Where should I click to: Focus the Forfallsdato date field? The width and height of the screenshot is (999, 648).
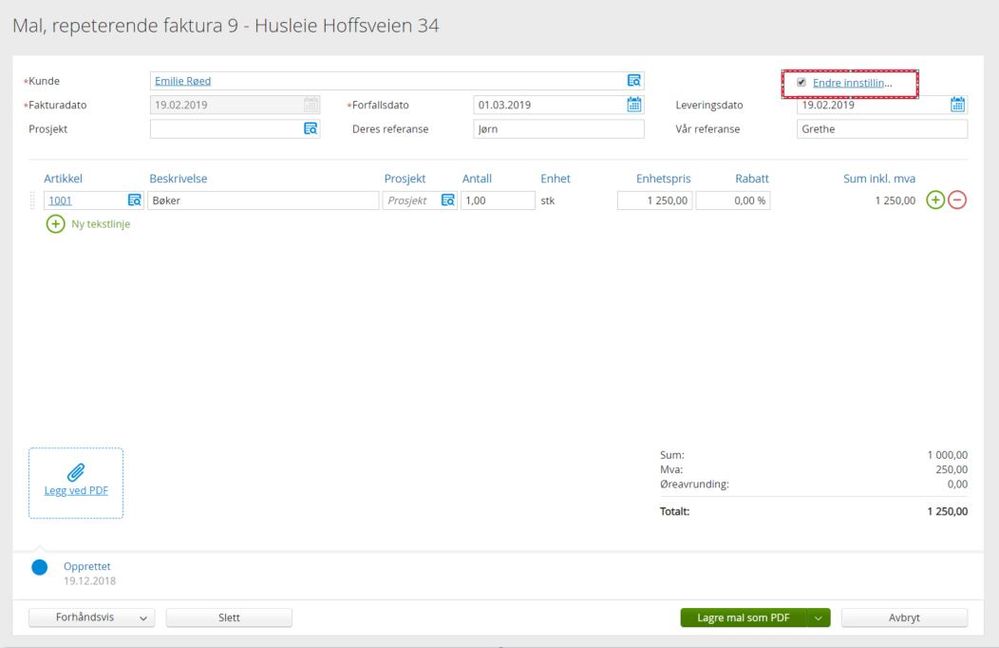pyautogui.click(x=559, y=104)
